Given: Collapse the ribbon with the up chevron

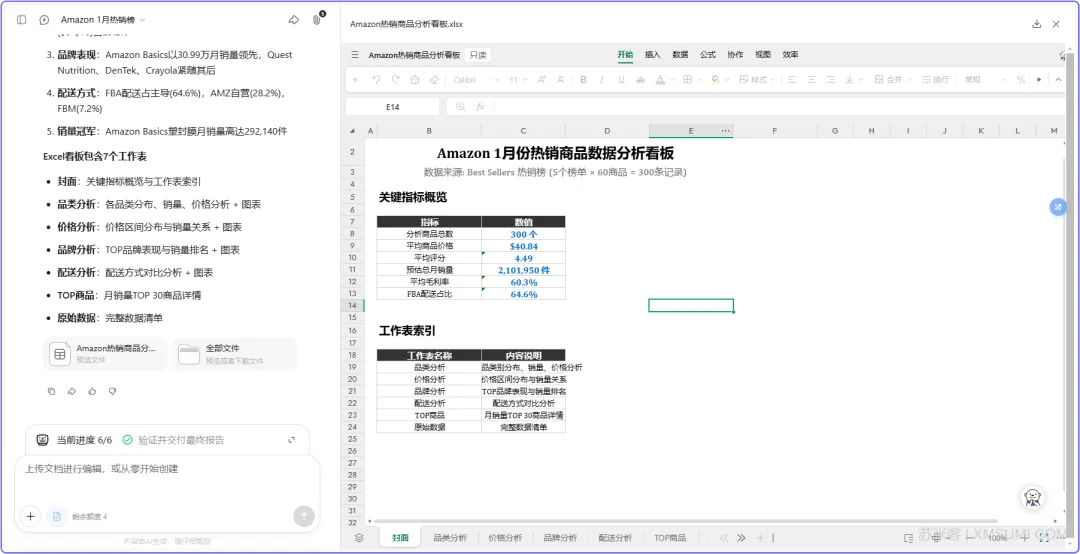Looking at the screenshot, I should [x=1059, y=80].
